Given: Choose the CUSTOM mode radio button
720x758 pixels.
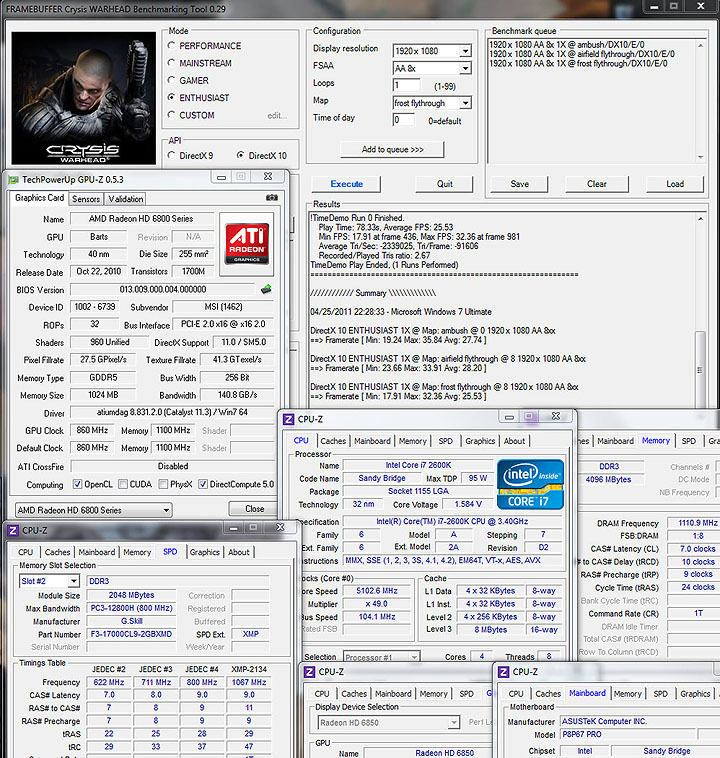Looking at the screenshot, I should (x=171, y=115).
